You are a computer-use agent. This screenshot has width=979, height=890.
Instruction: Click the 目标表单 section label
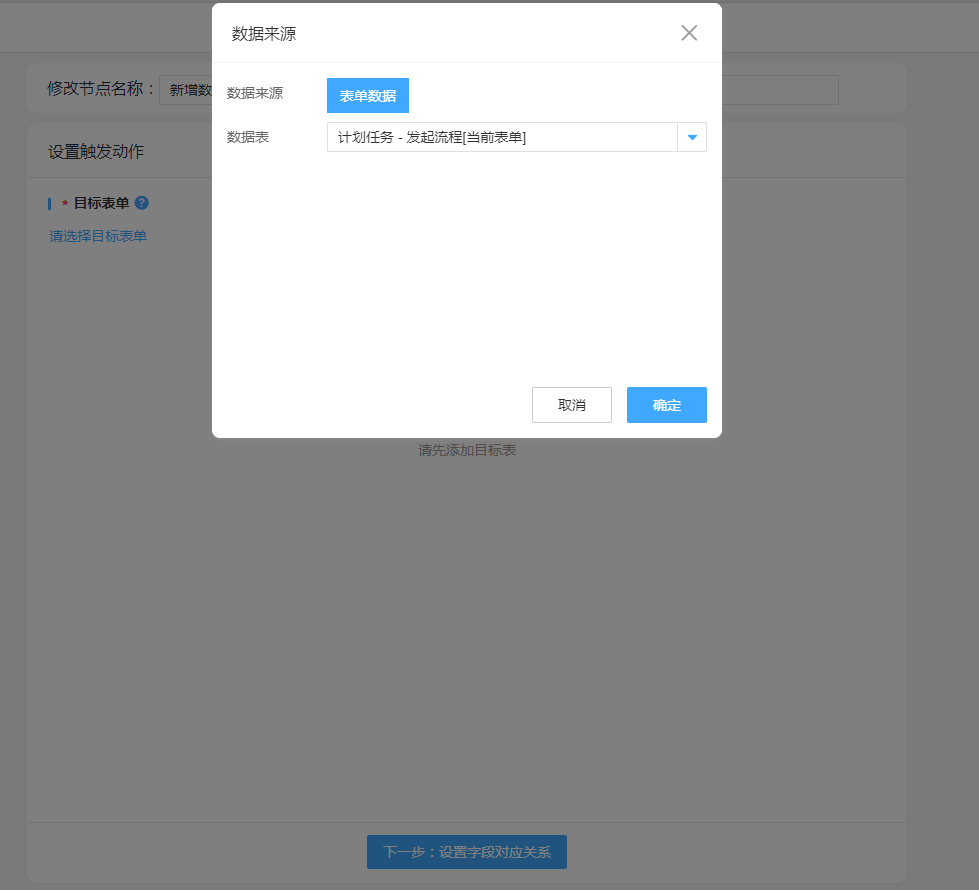point(101,203)
